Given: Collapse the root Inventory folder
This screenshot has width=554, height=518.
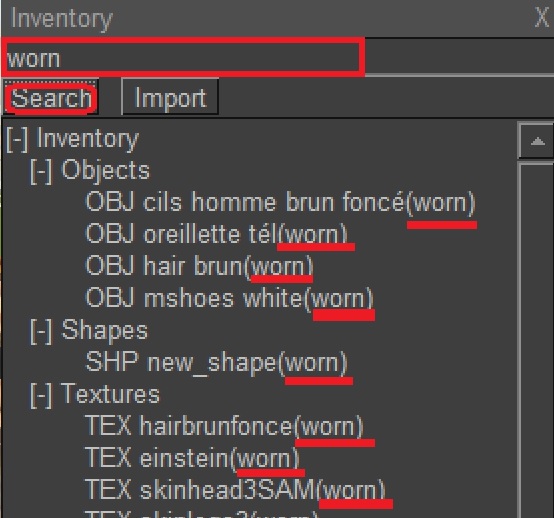Looking at the screenshot, I should (17, 139).
